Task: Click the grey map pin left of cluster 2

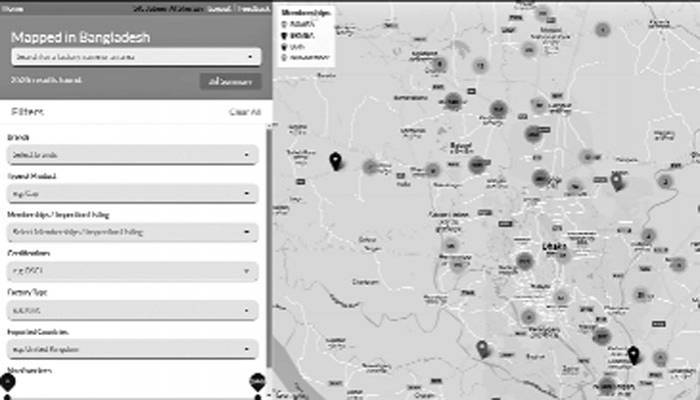Action: (617, 181)
